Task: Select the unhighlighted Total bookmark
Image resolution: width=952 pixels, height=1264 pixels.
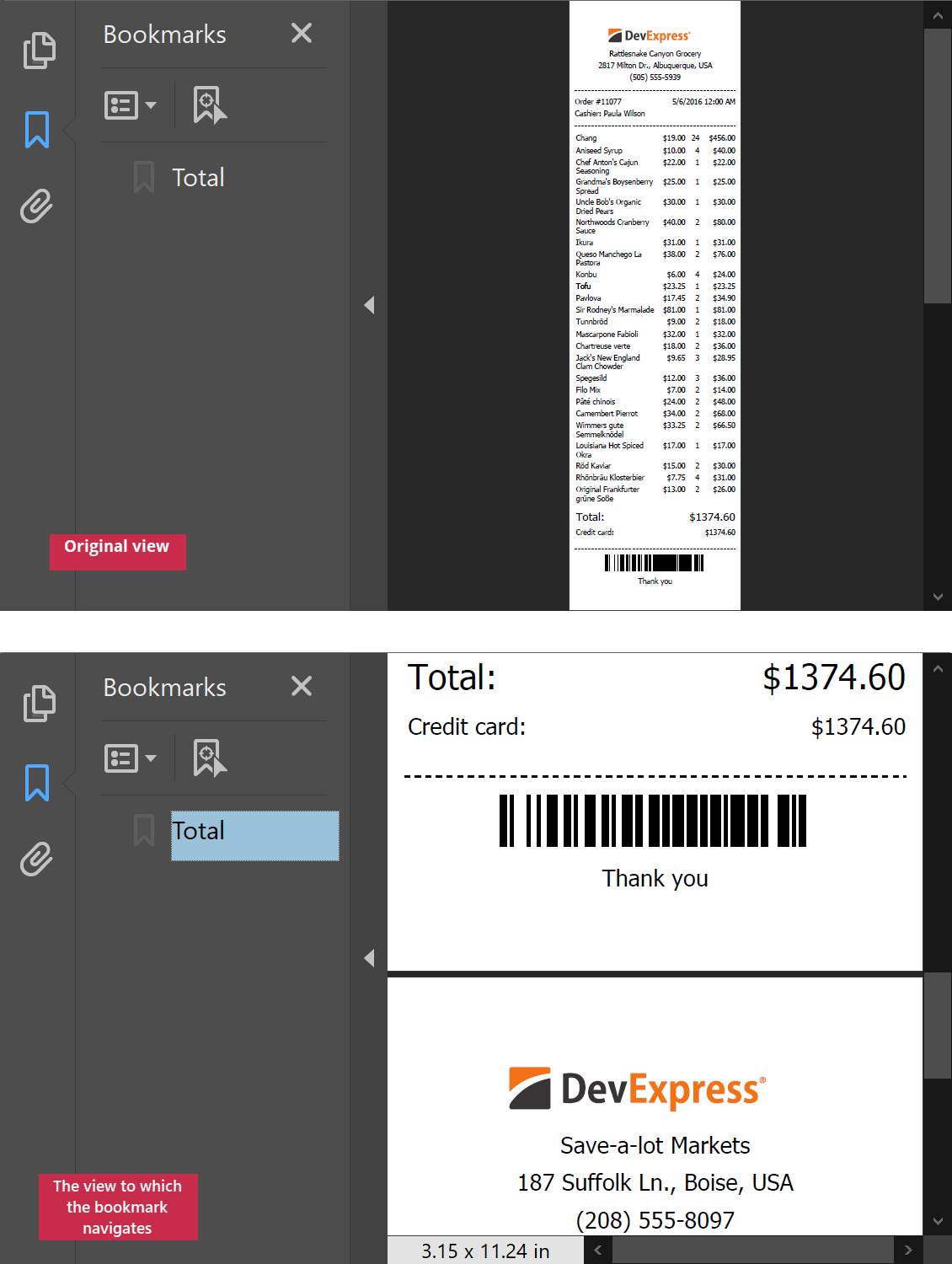Action: 198,178
